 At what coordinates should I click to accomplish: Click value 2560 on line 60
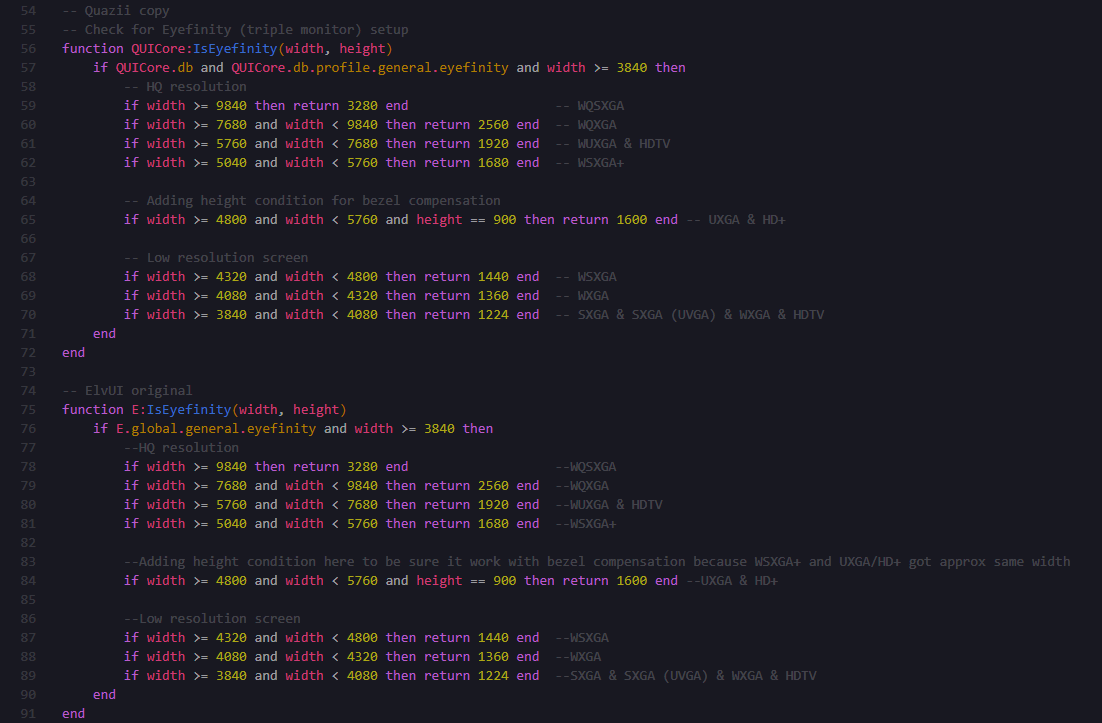pos(493,124)
